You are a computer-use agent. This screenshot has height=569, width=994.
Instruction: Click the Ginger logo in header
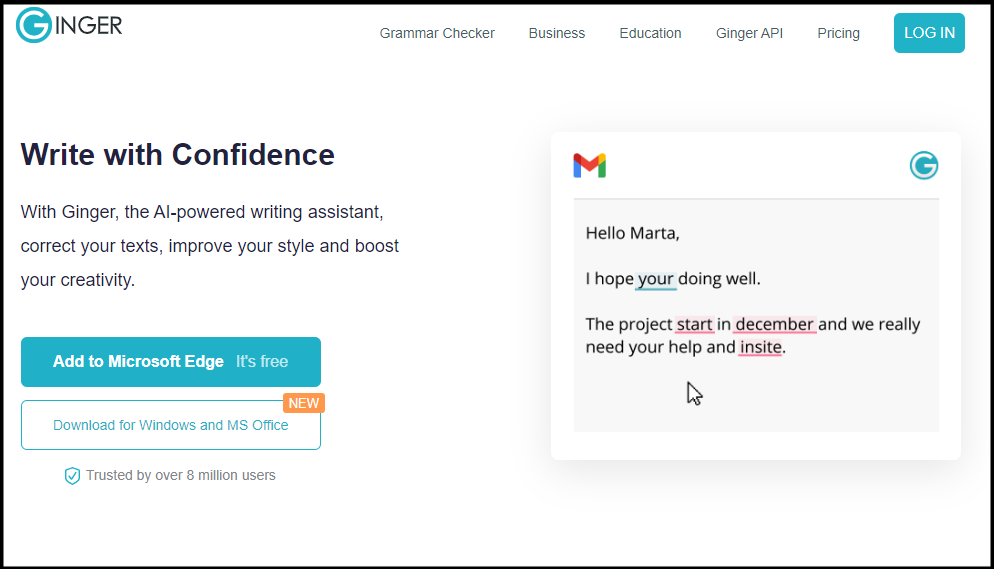(x=69, y=25)
